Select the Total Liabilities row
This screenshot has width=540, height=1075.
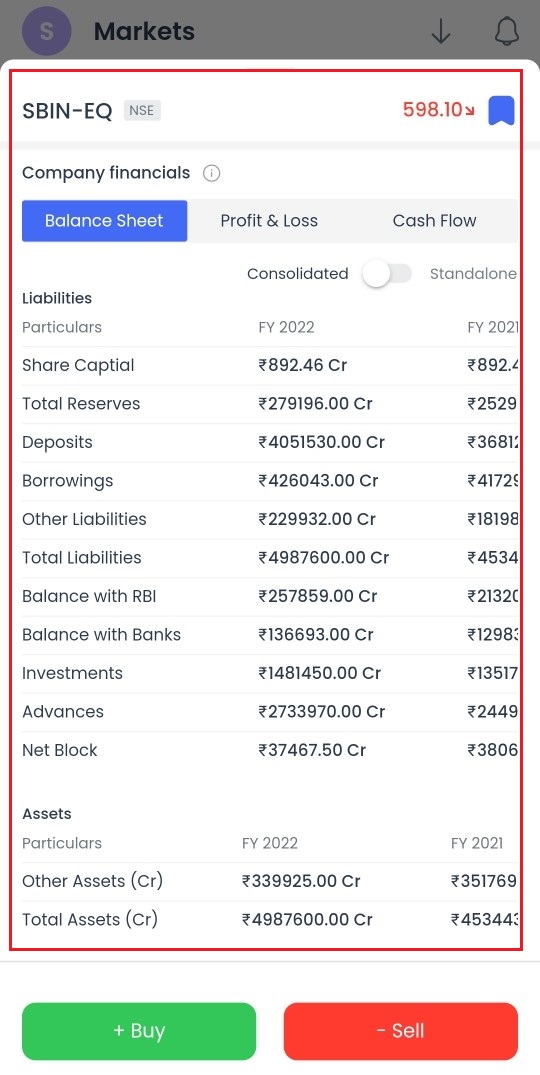[x=270, y=557]
